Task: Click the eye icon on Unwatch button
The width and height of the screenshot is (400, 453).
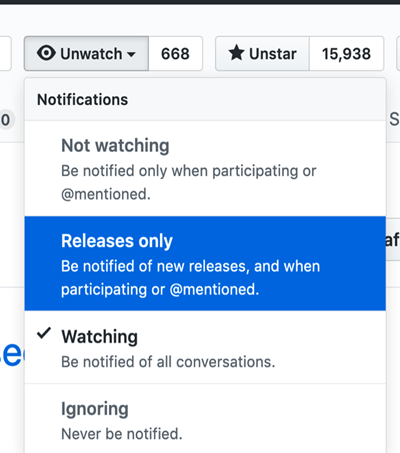Action: [46, 53]
